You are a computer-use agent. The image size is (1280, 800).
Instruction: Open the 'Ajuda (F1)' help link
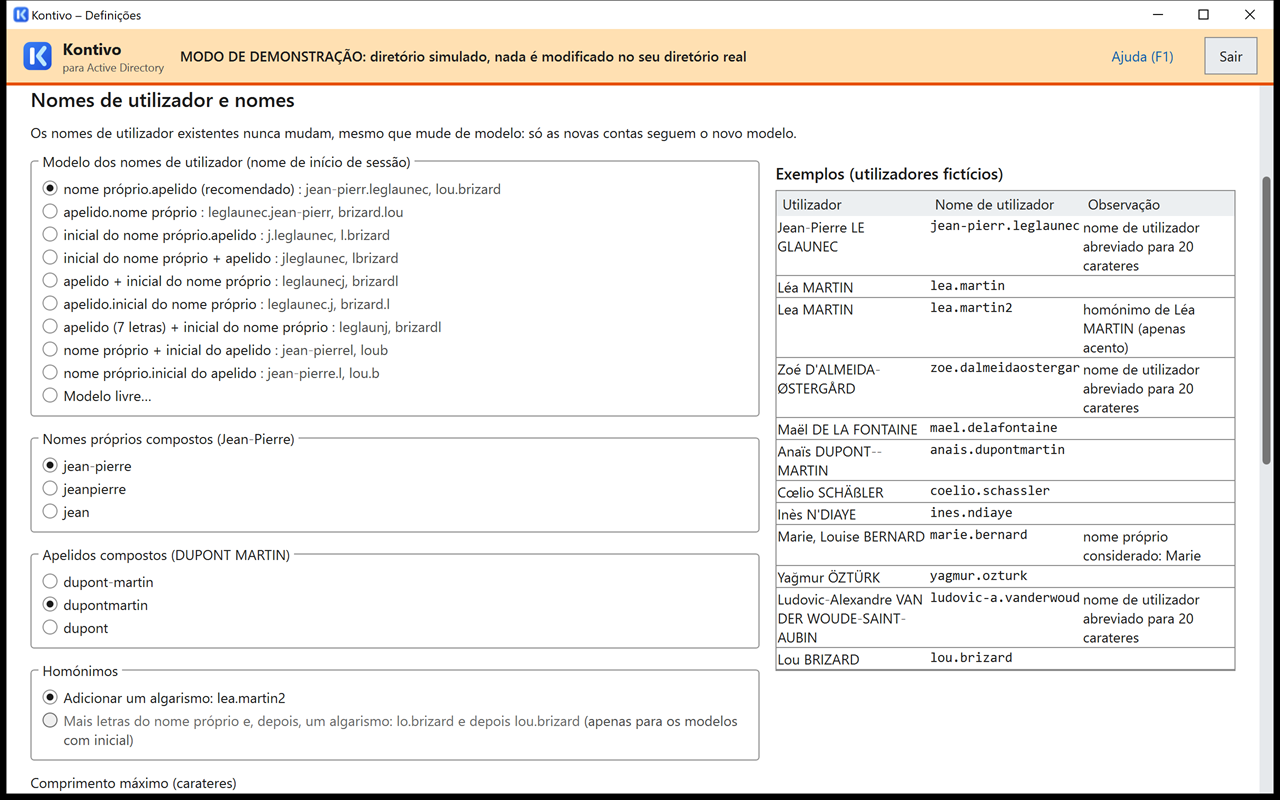1142,57
